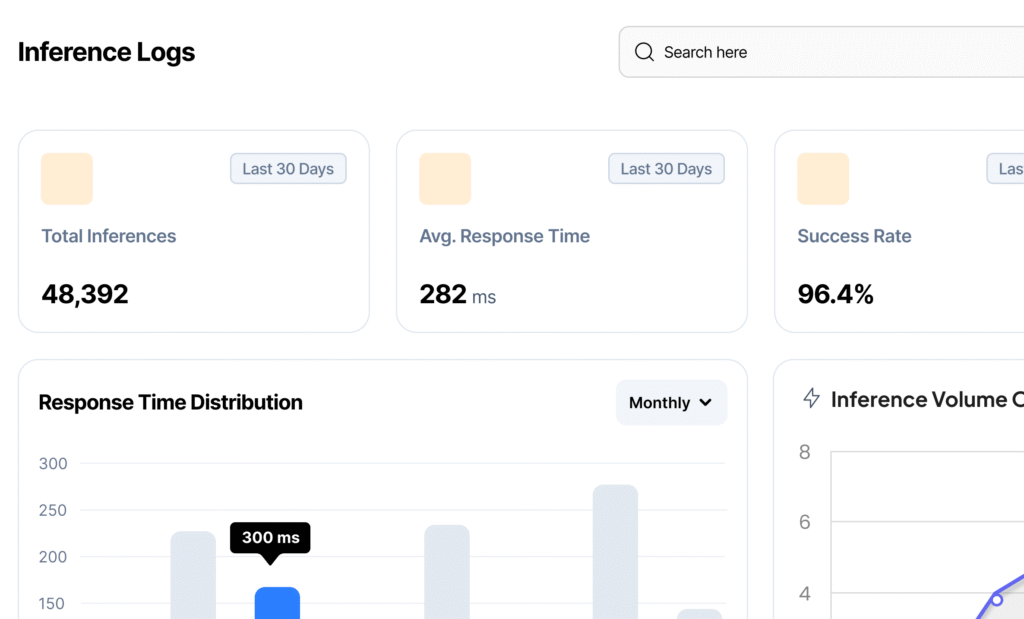1024x619 pixels.
Task: Open 'Last 30 Days' filter on Total Inferences
Action: click(288, 169)
